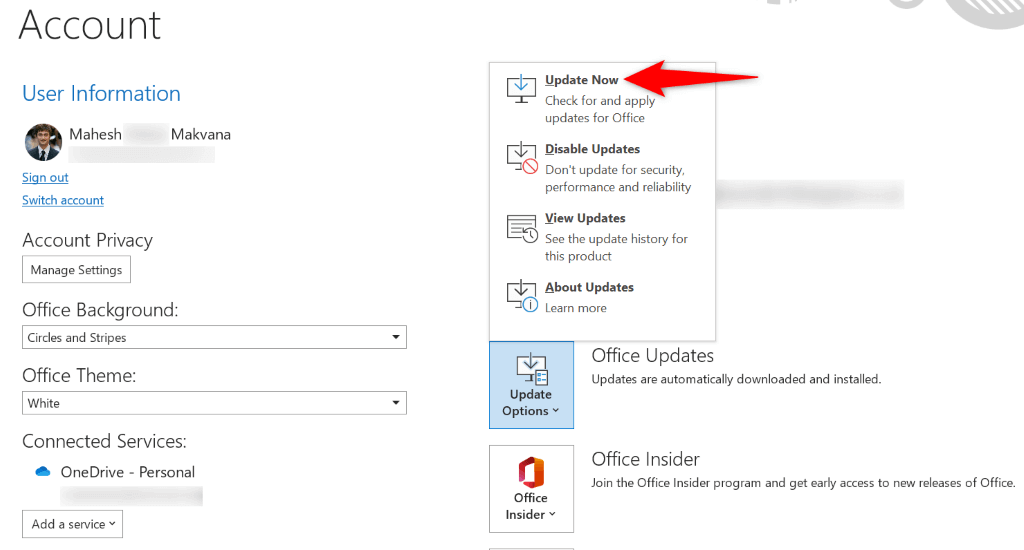Expand the Add a service menu
Screen dimensions: 1024x550
(72, 524)
